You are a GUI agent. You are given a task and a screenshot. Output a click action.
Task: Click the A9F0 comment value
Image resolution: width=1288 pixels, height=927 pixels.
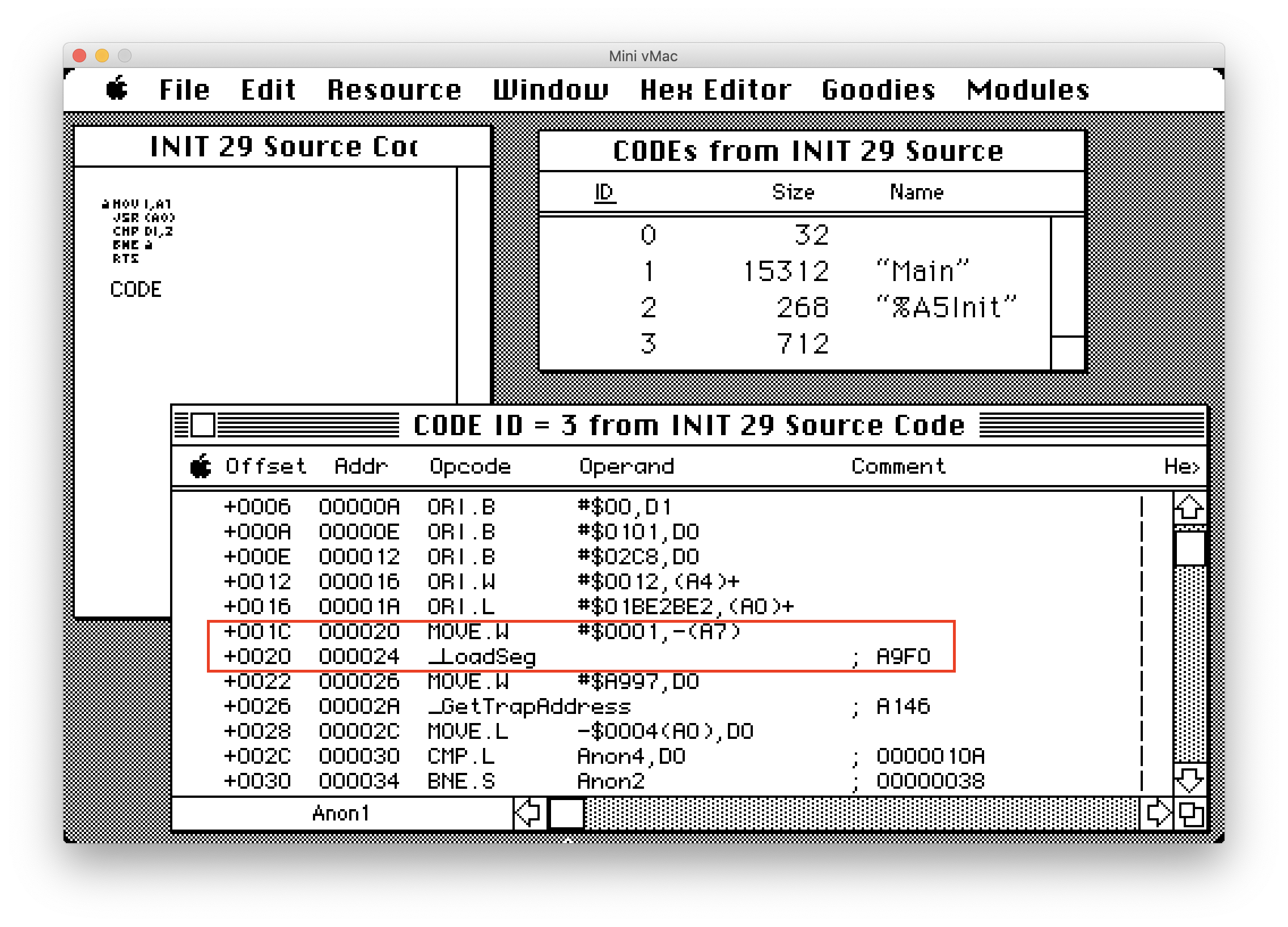coord(903,656)
